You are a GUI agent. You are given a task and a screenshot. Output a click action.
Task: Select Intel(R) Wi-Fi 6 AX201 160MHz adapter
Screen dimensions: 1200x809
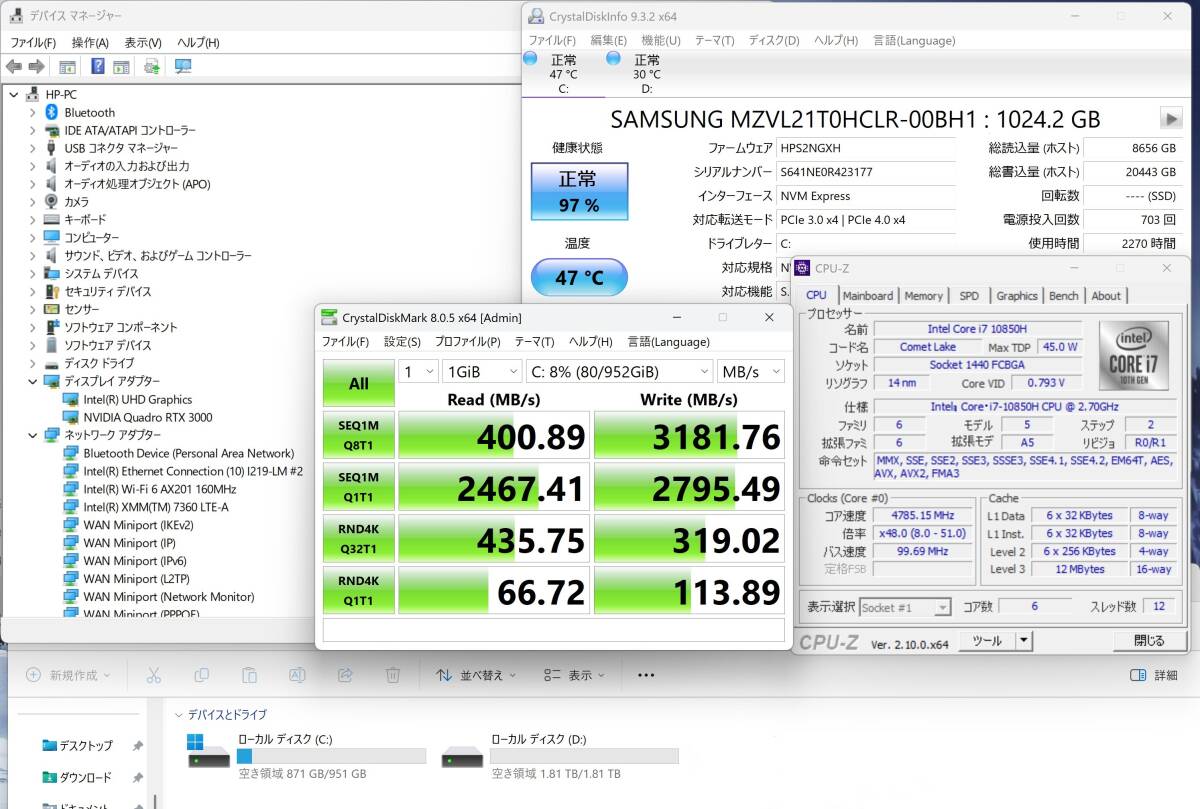click(159, 489)
